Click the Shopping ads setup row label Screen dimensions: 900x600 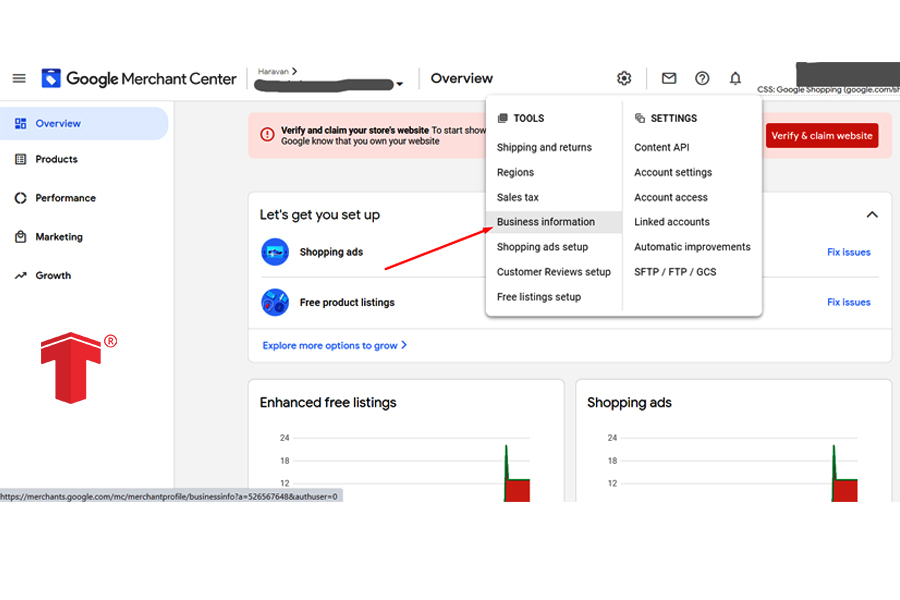[x=331, y=252]
